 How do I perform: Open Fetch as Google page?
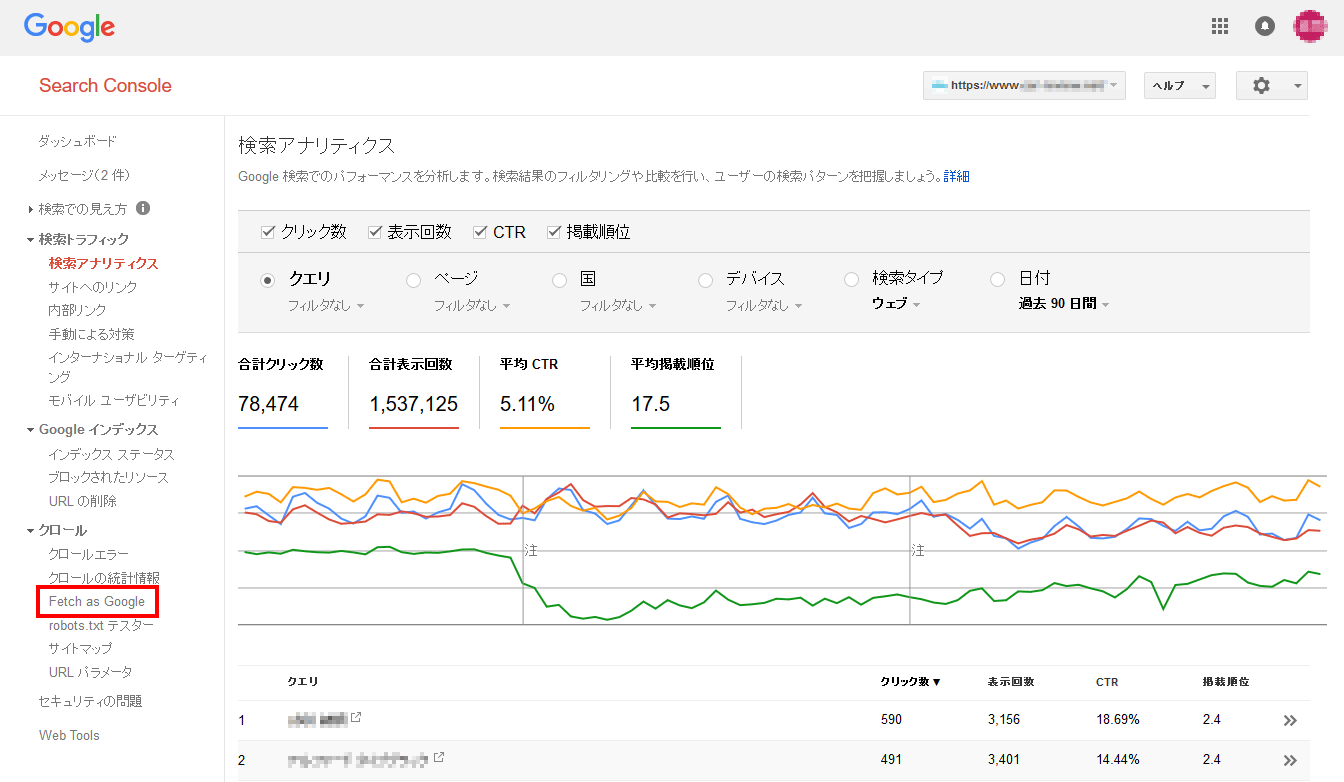(x=97, y=602)
